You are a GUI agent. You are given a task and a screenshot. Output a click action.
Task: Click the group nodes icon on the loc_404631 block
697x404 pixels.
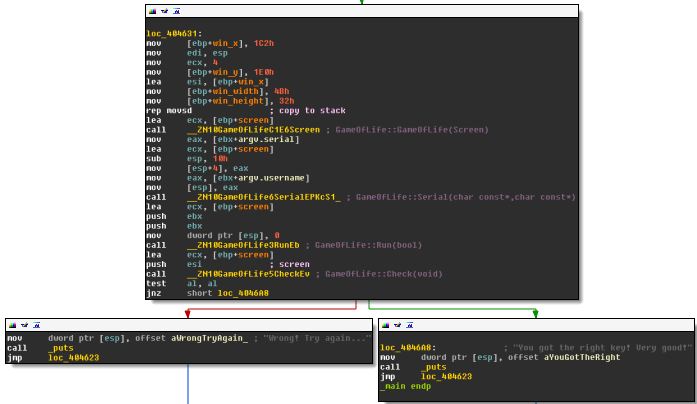[x=176, y=11]
